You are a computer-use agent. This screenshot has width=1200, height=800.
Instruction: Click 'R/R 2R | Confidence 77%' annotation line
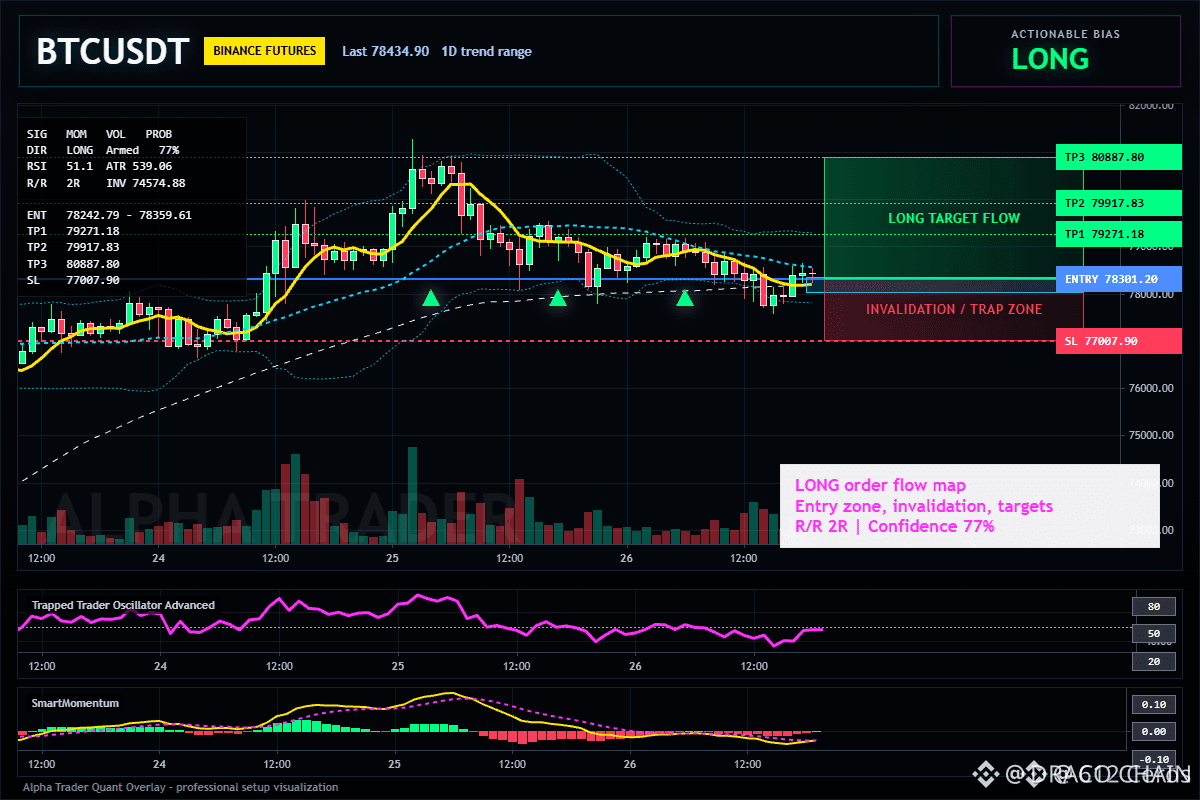point(895,526)
